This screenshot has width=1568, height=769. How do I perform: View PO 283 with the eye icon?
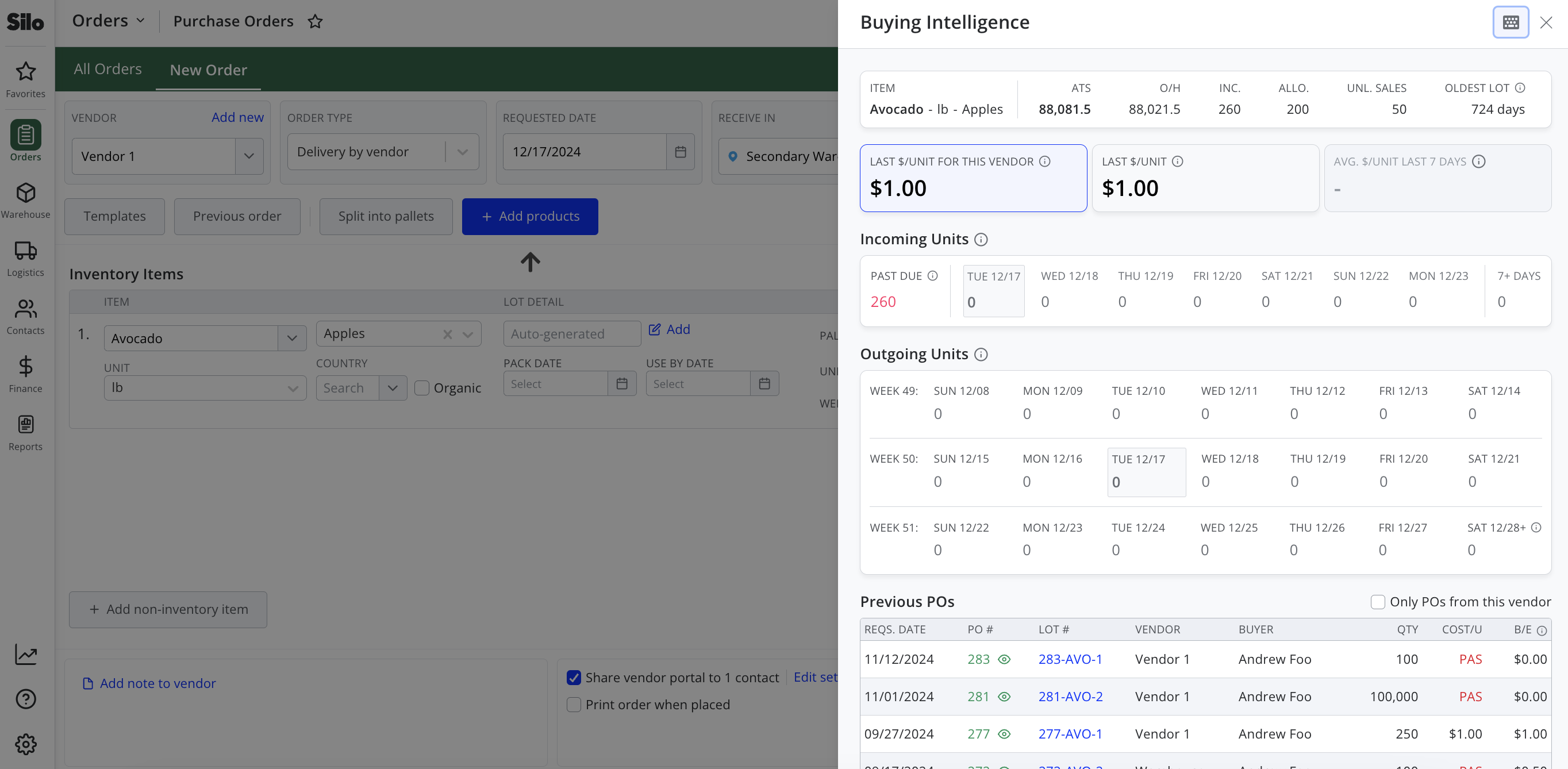(1004, 659)
